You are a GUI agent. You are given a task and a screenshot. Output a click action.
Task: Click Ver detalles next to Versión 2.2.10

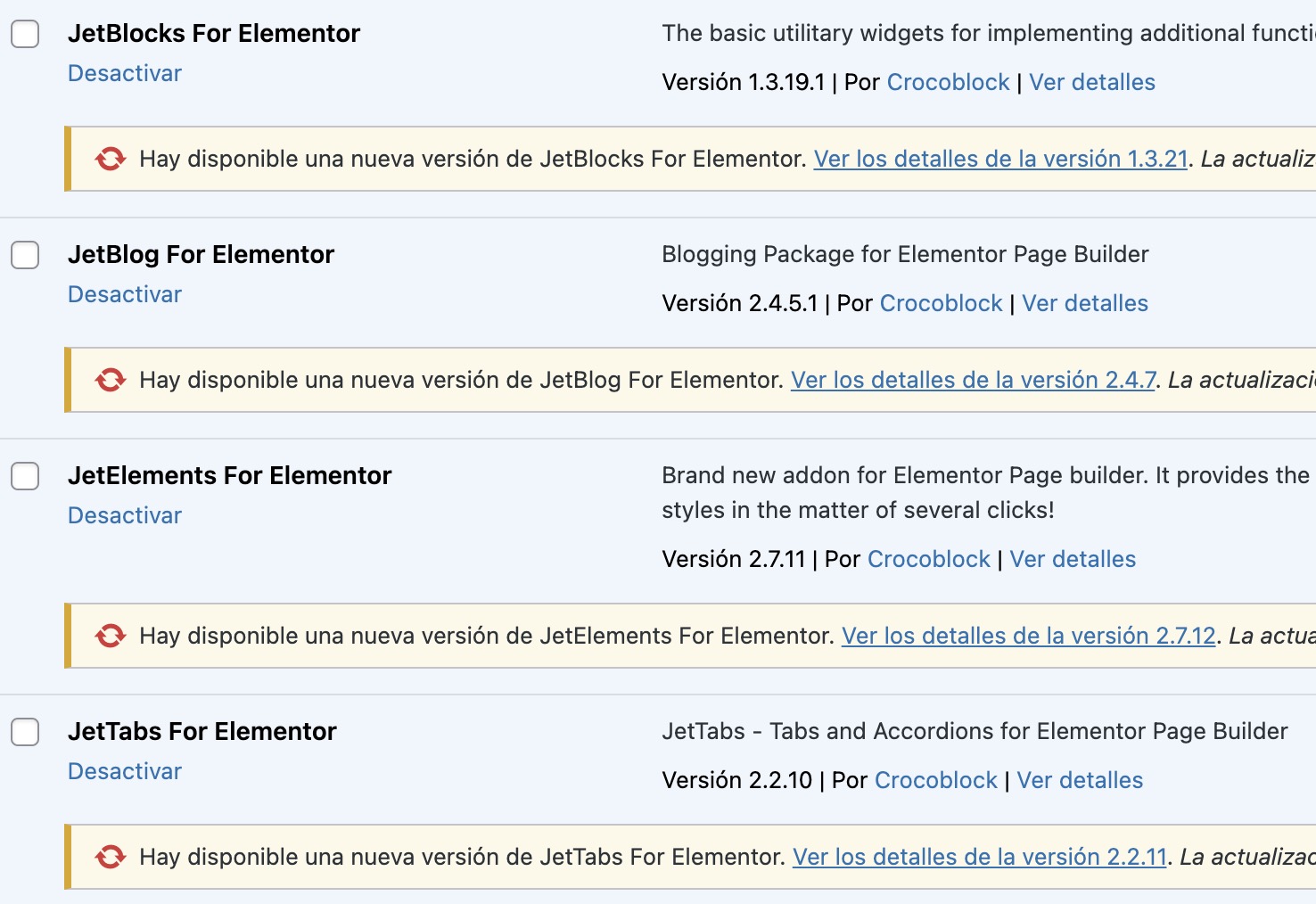click(1079, 780)
